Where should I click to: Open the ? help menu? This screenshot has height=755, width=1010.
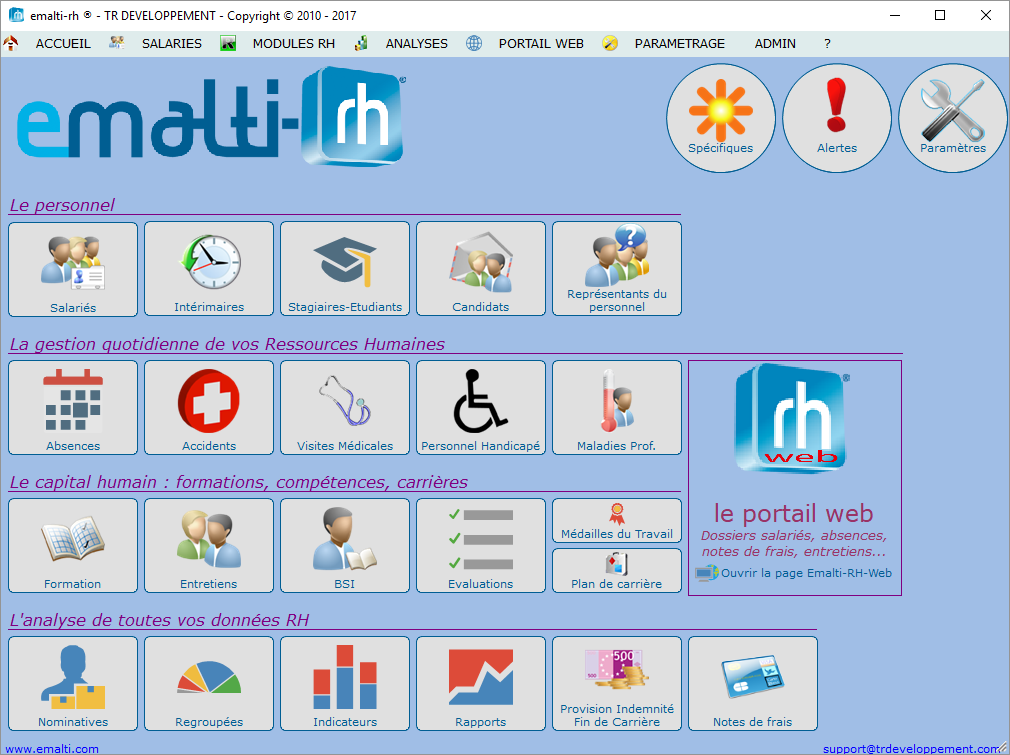click(x=827, y=44)
